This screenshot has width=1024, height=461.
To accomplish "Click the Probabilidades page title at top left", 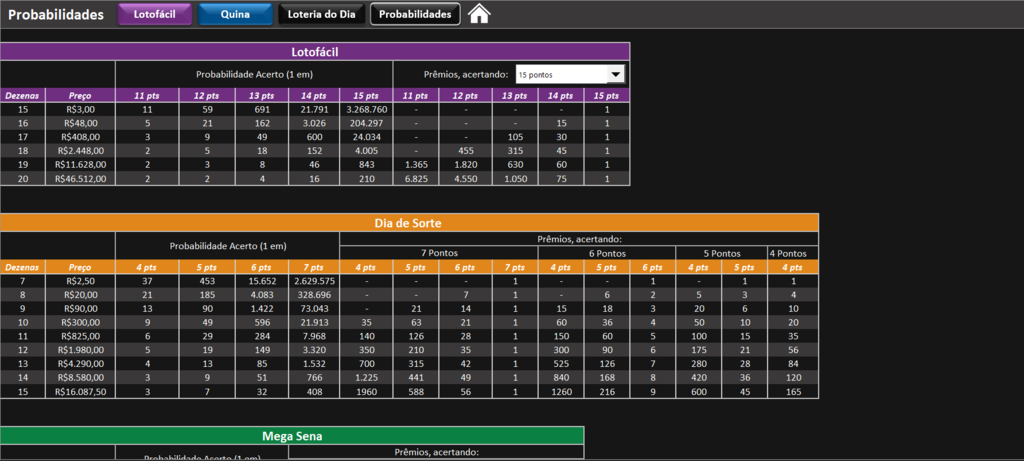I will (56, 14).
